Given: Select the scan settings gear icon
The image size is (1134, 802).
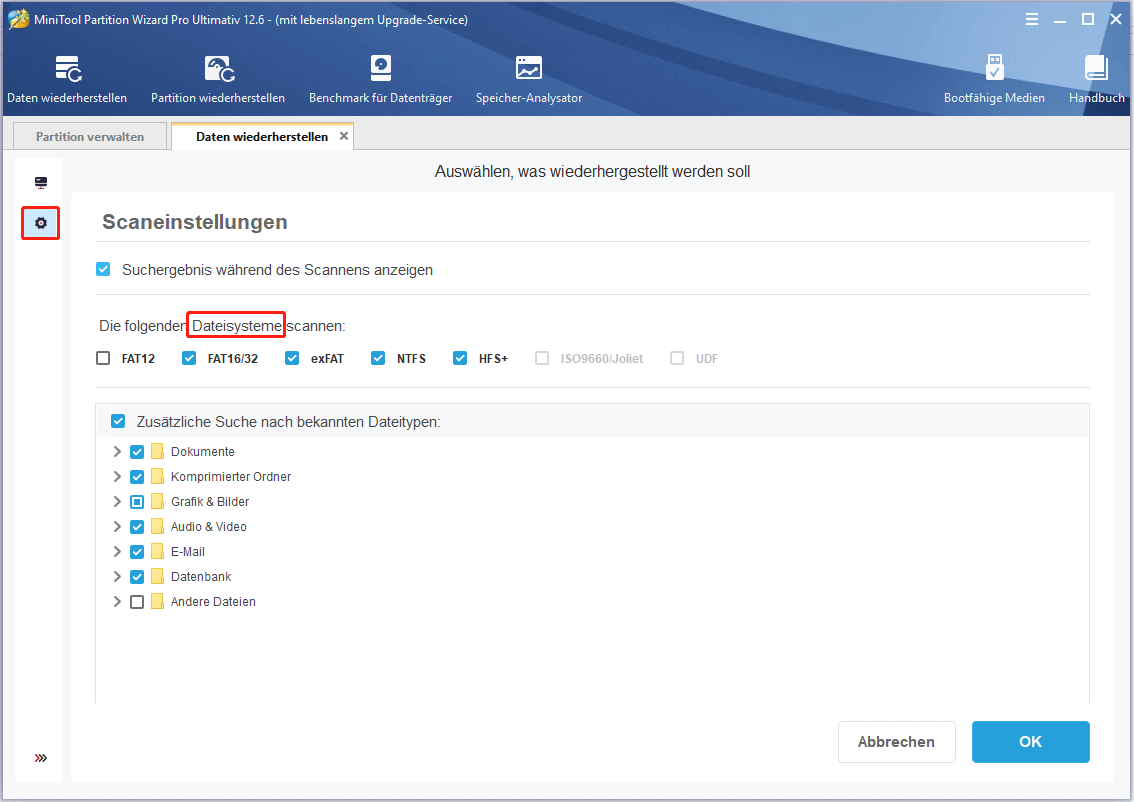Looking at the screenshot, I should coord(41,223).
